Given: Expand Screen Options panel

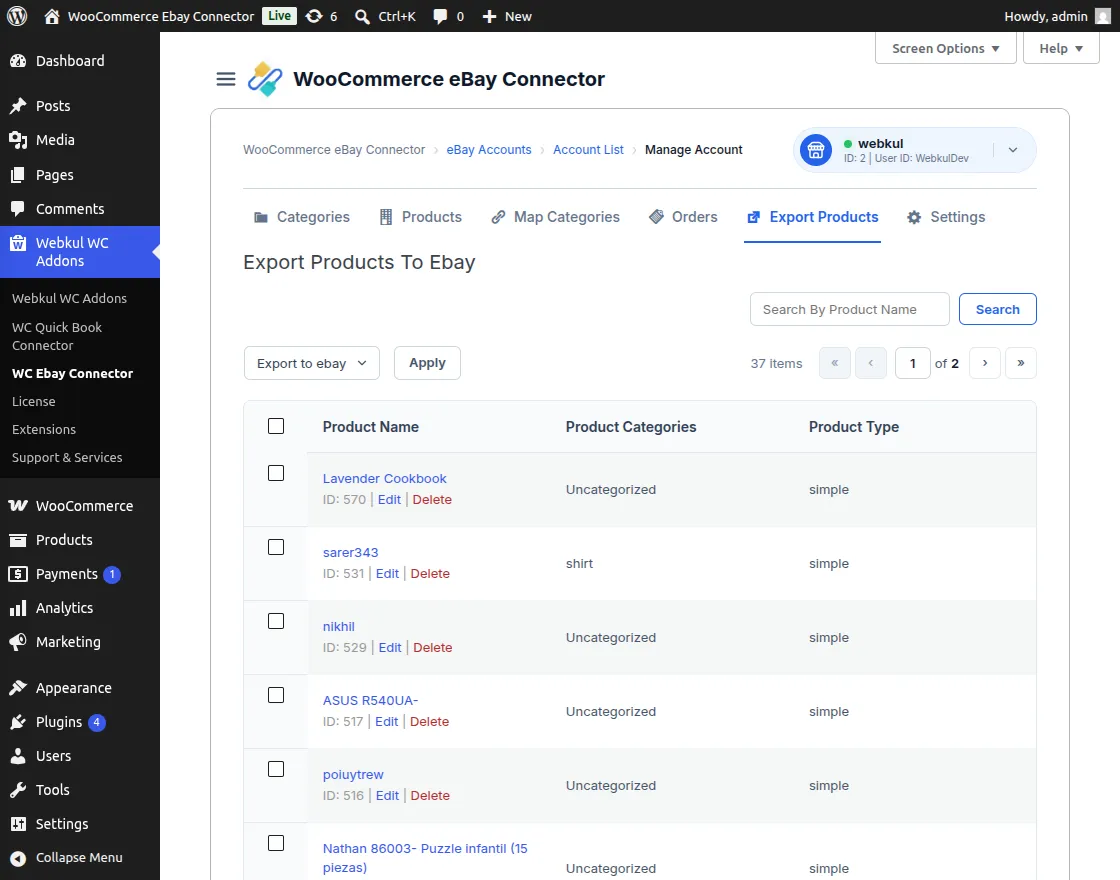Looking at the screenshot, I should tap(946, 49).
